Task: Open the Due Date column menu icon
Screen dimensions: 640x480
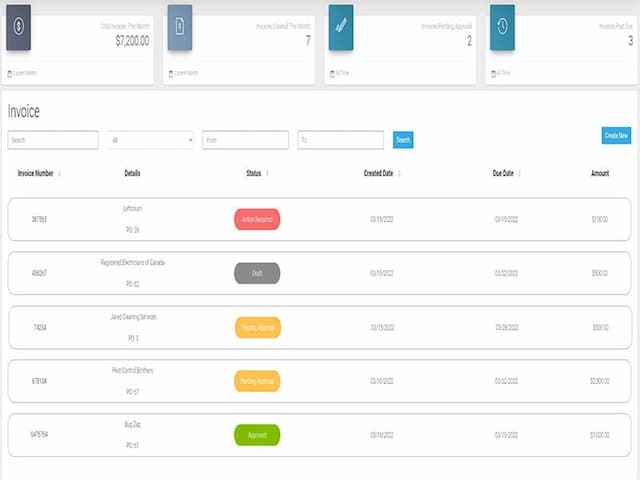Action: 520,173
